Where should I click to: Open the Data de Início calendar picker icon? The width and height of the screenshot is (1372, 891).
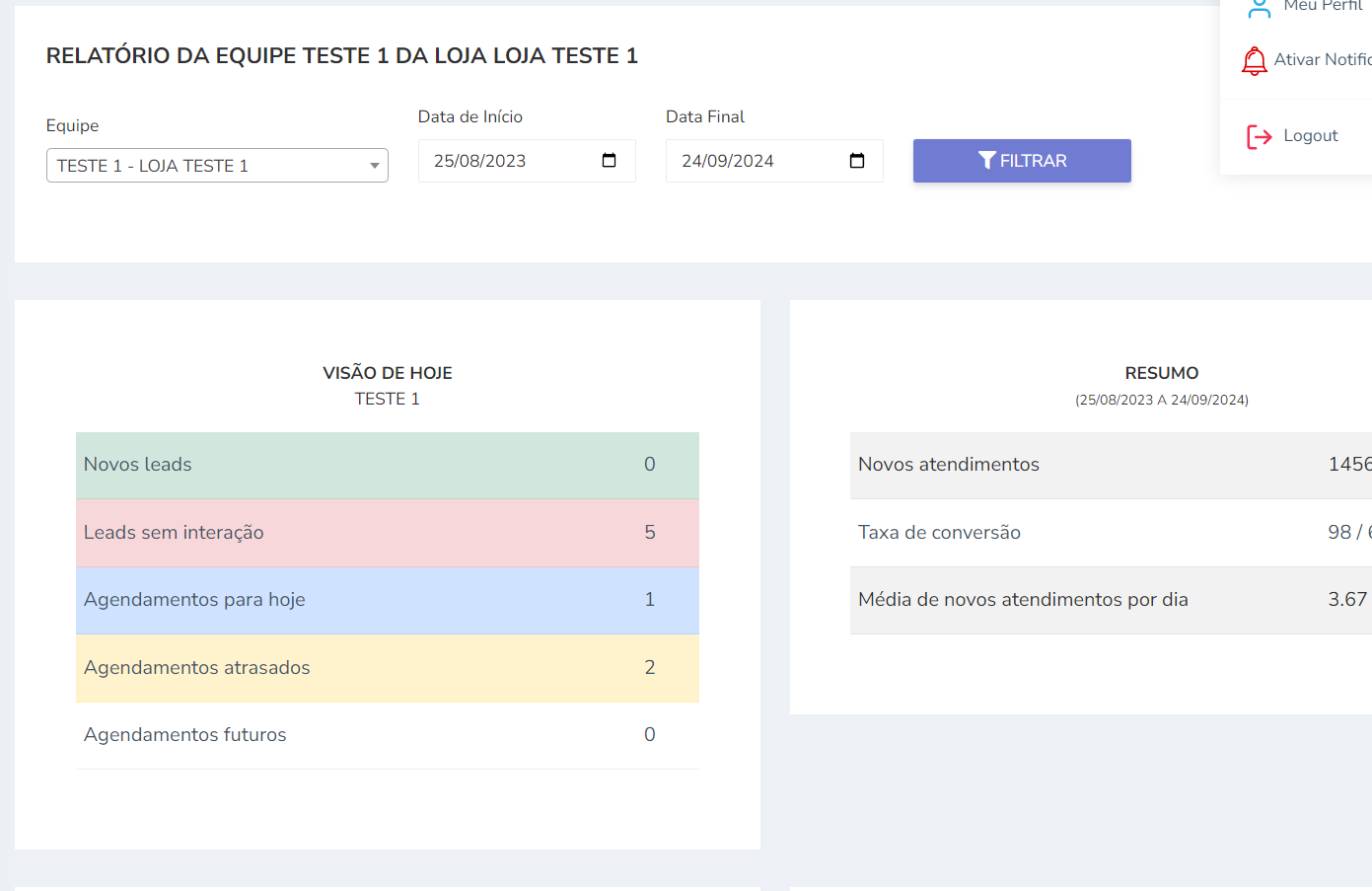609,161
